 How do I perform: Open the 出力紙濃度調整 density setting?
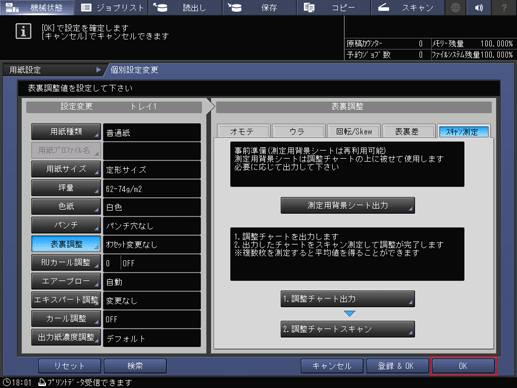click(x=66, y=337)
